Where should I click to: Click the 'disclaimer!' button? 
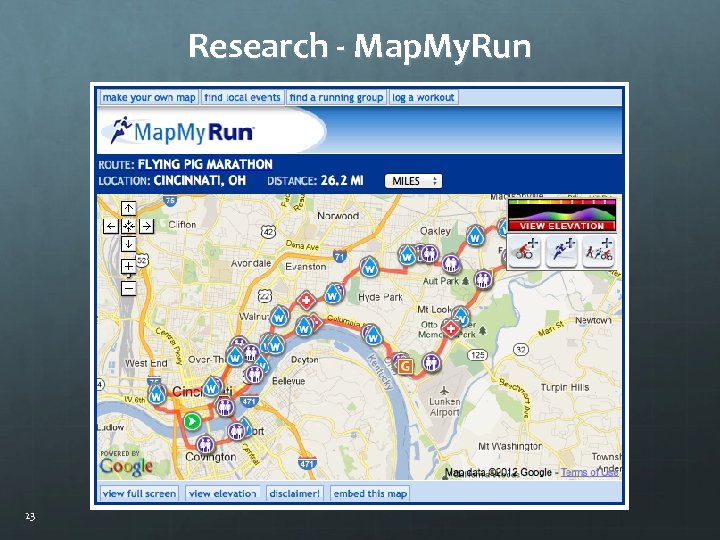point(294,494)
